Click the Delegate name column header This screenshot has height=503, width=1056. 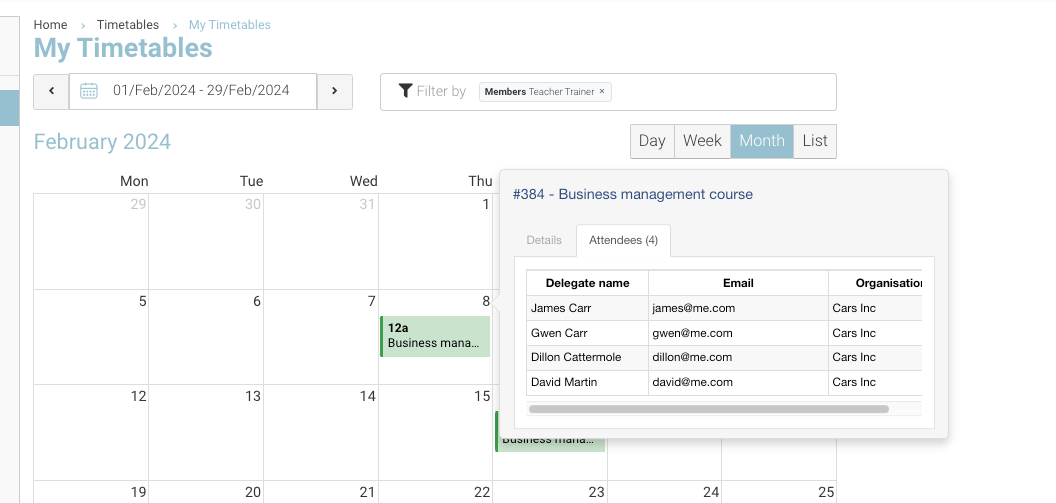click(587, 283)
